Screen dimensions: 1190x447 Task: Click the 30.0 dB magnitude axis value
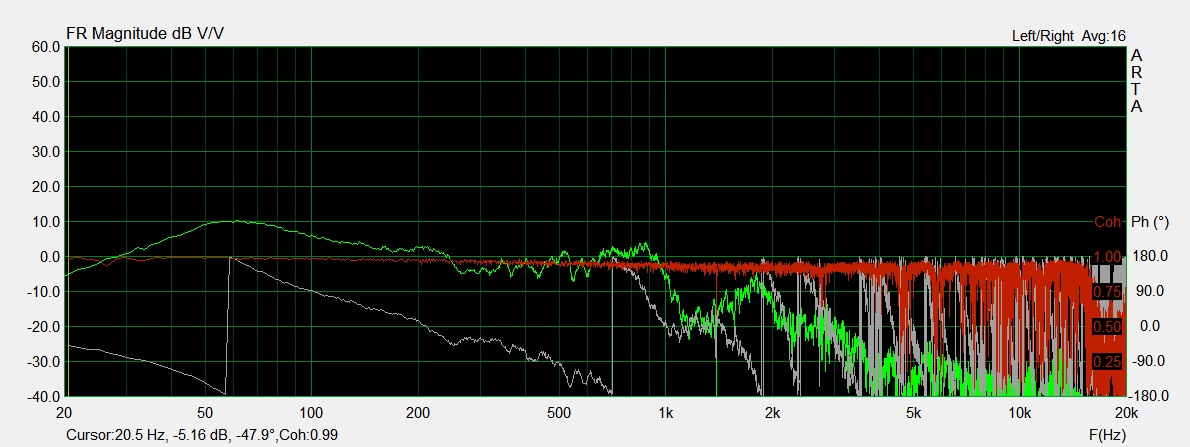[x=46, y=152]
